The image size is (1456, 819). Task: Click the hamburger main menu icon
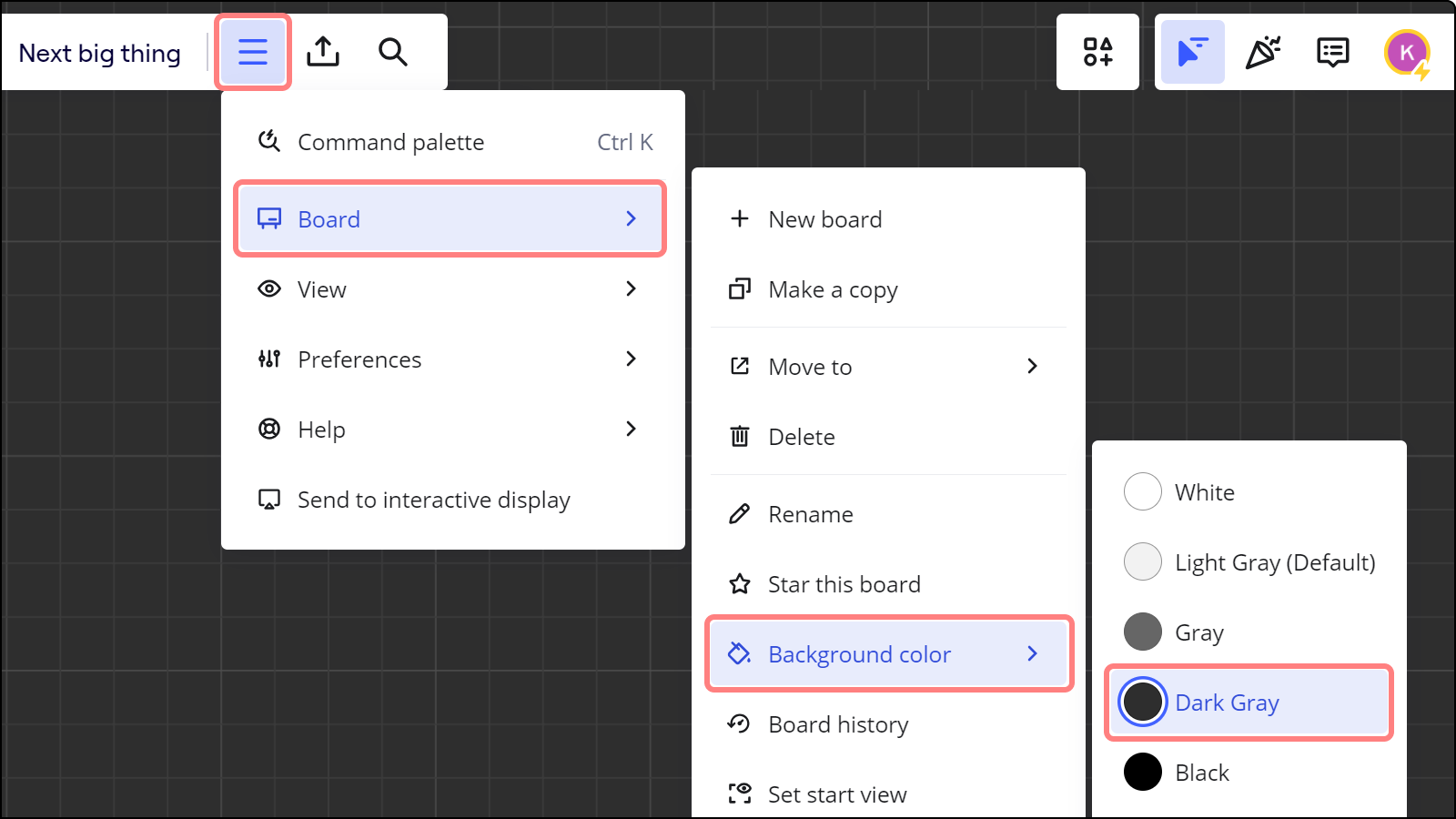click(253, 52)
